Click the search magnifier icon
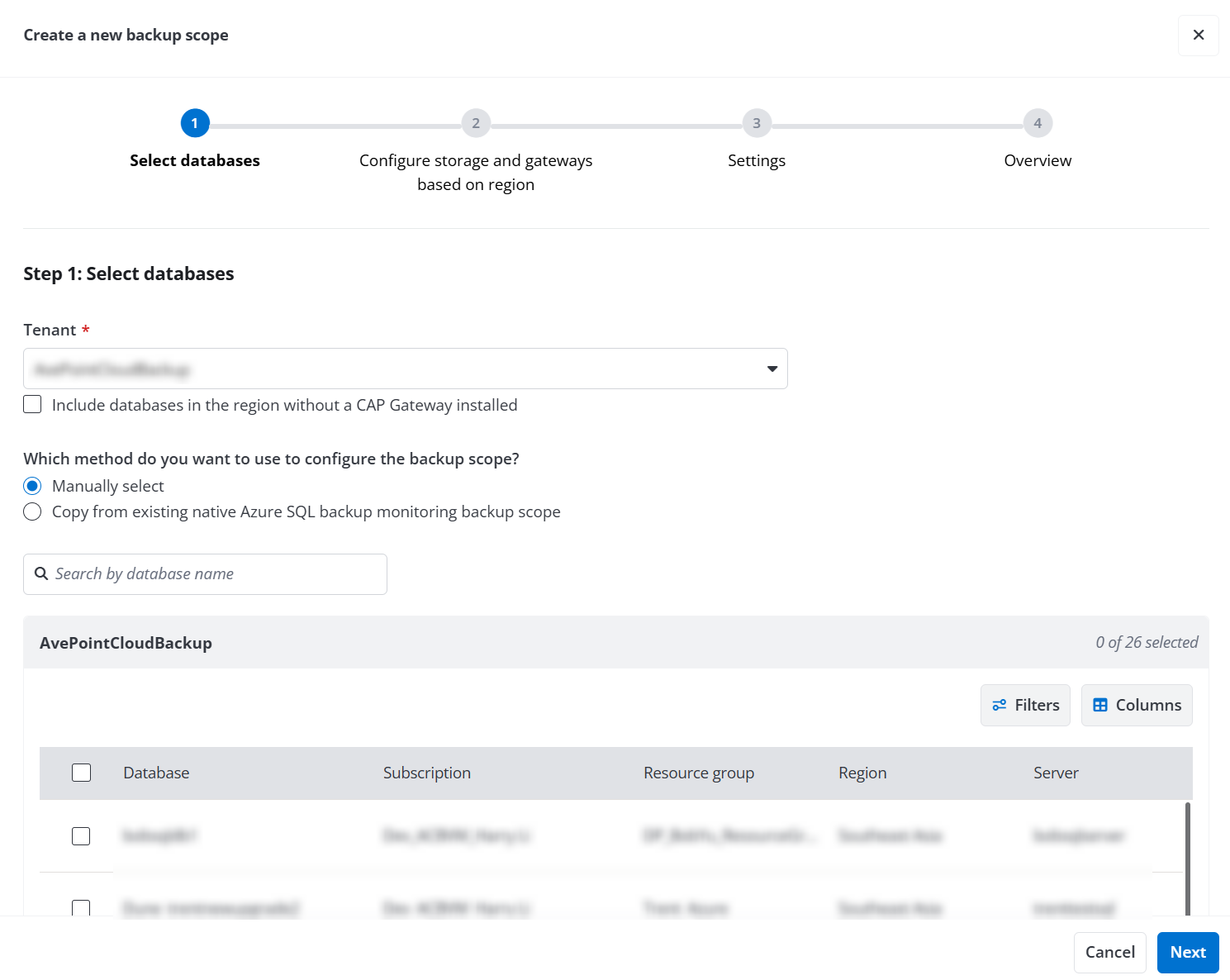Image resolution: width=1230 pixels, height=980 pixels. (41, 573)
